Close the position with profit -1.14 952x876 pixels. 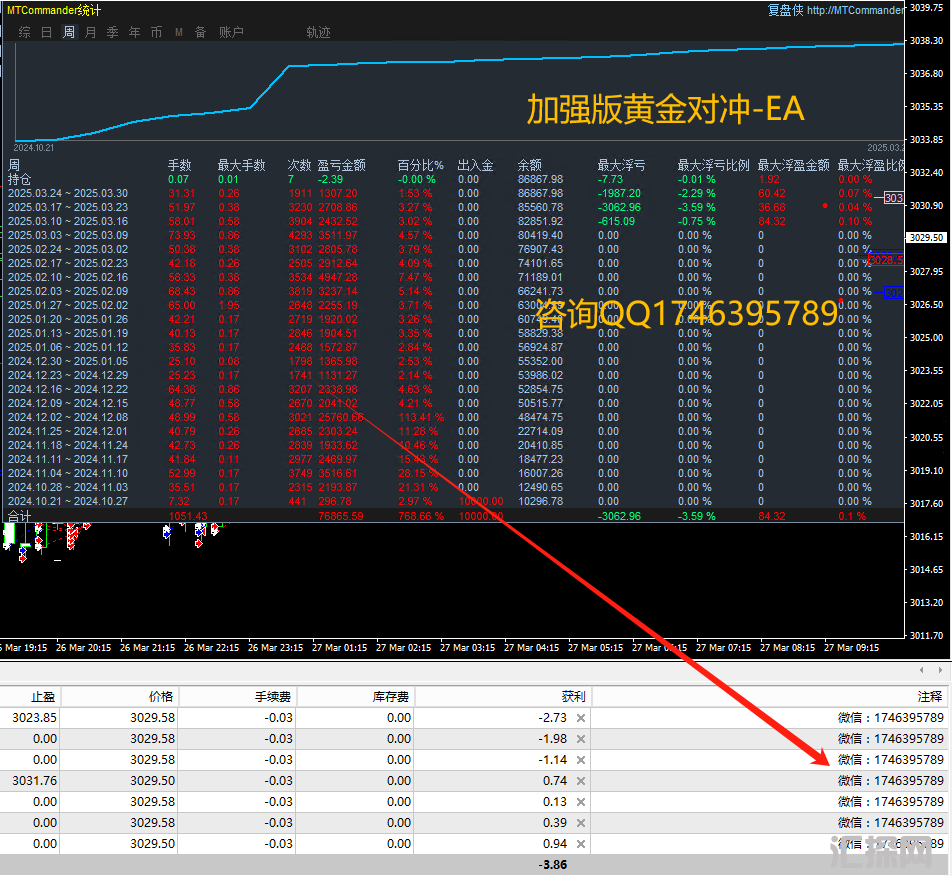click(x=581, y=760)
